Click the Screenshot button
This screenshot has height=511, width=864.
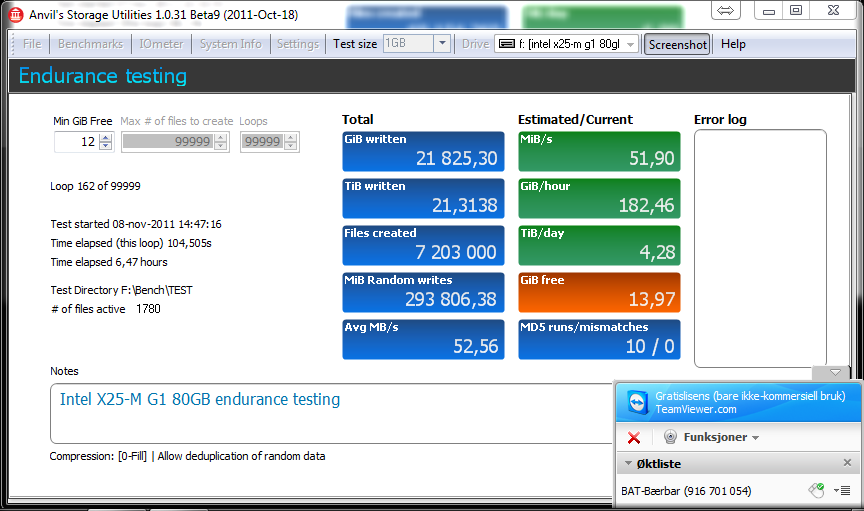tap(677, 45)
